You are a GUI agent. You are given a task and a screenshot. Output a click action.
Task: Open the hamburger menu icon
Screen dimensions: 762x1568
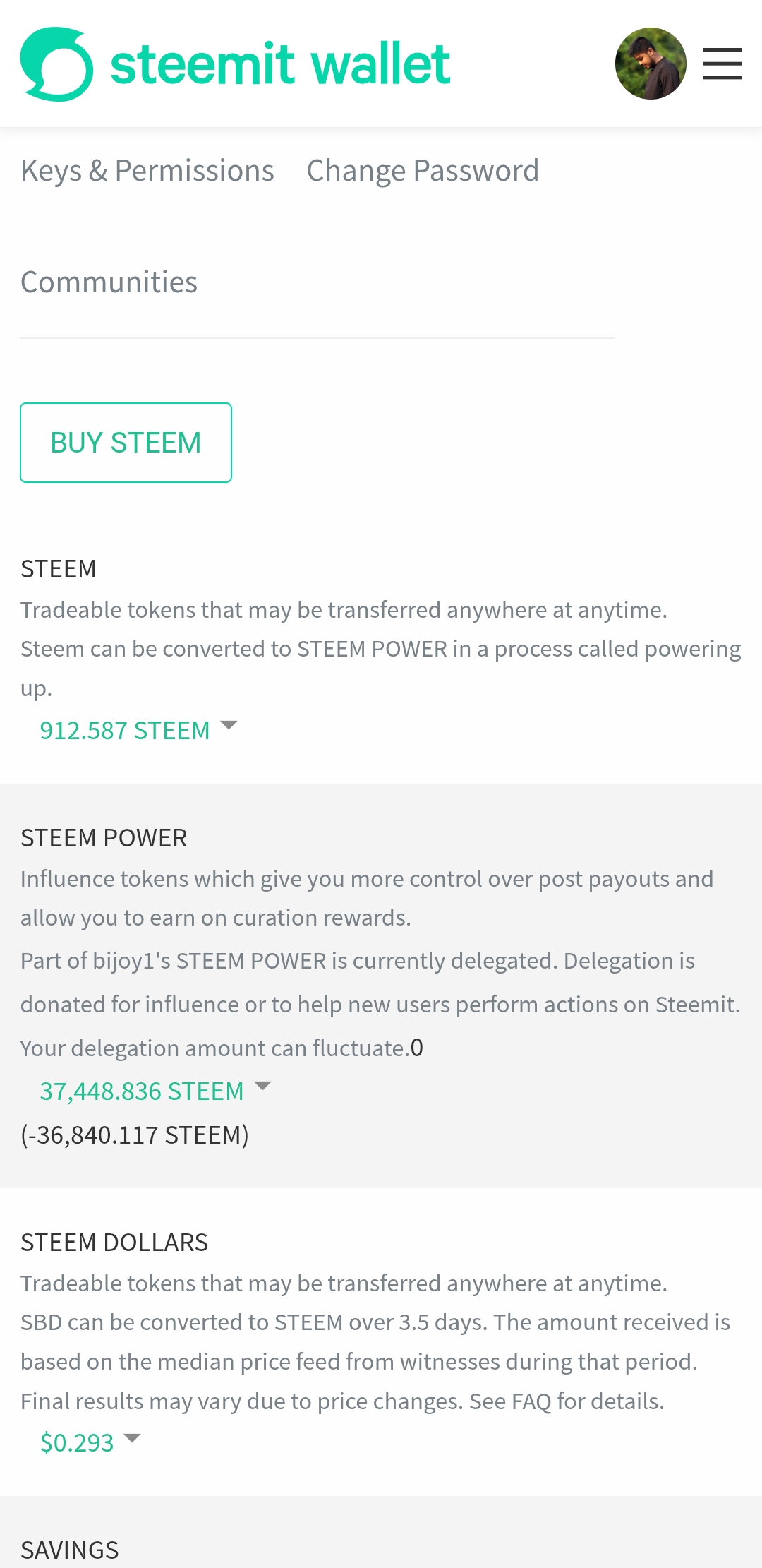coord(722,64)
